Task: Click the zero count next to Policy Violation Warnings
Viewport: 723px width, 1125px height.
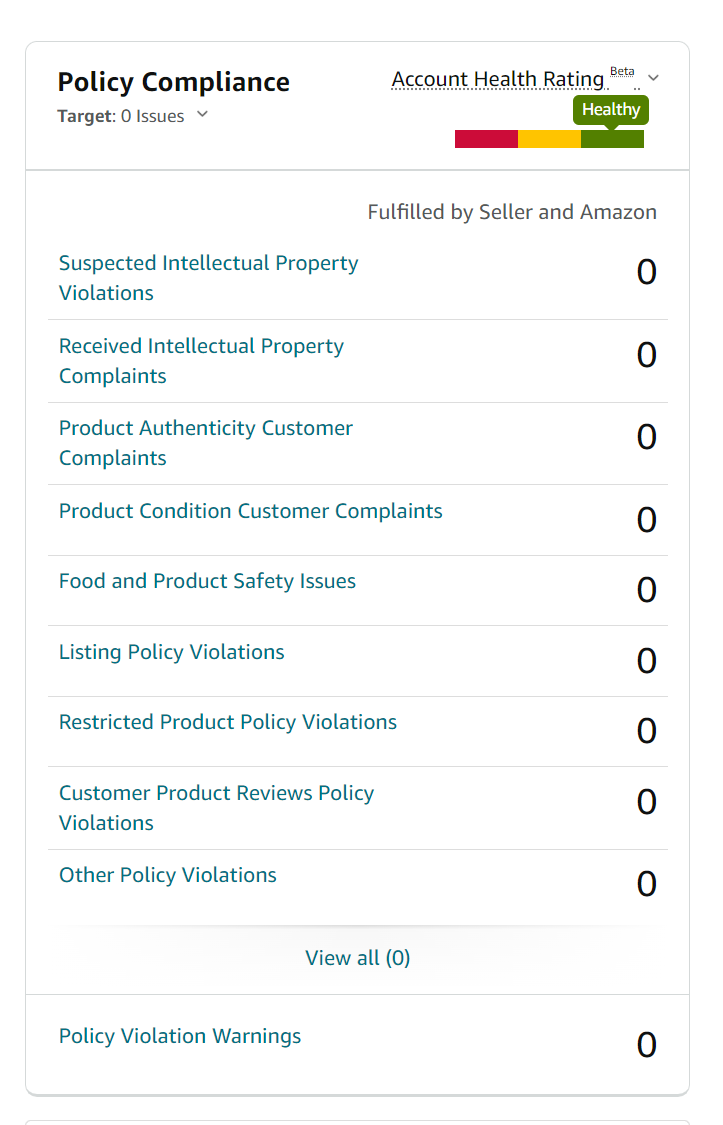Action: point(645,1044)
